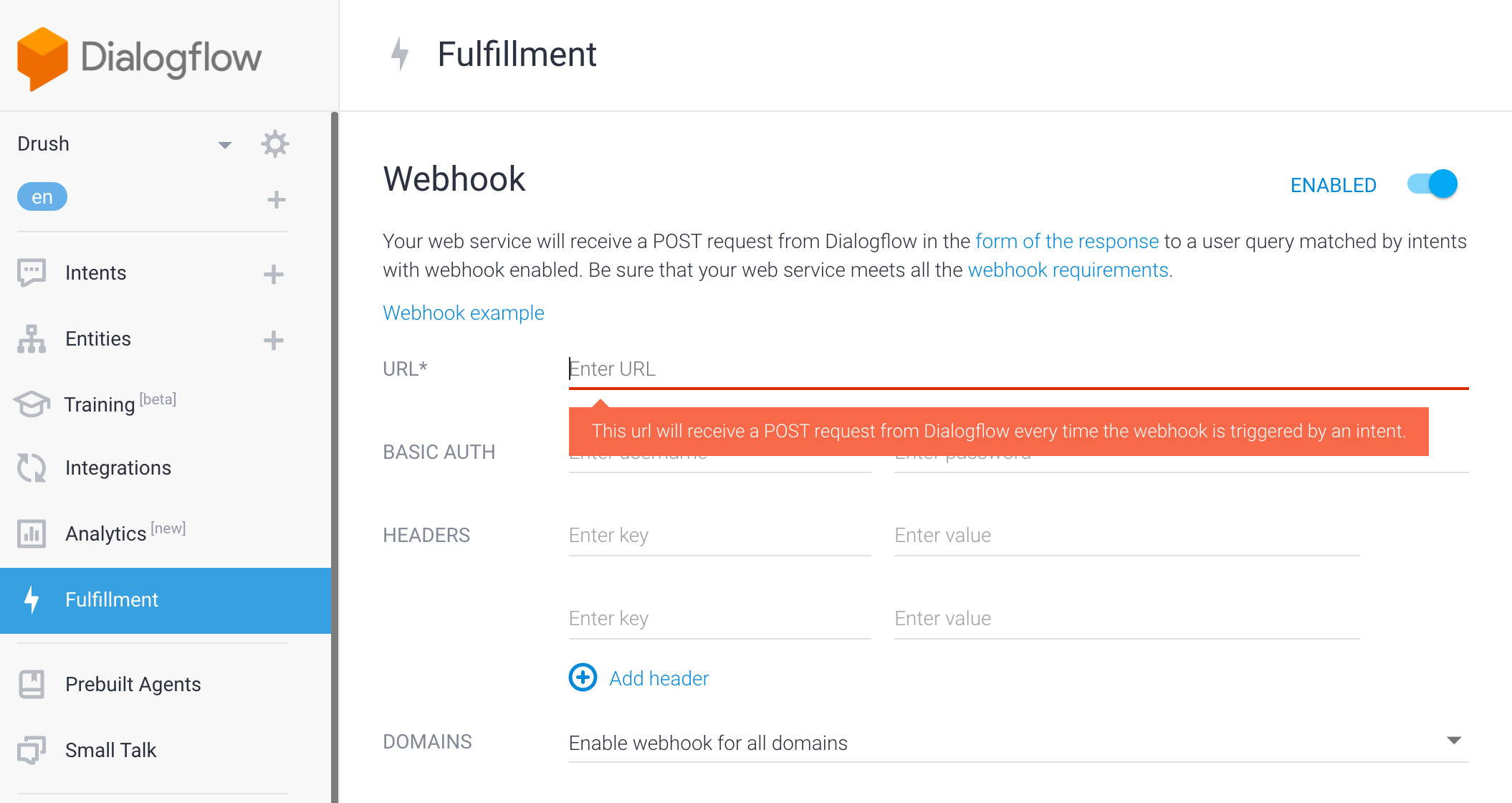This screenshot has width=1512, height=803.
Task: Open the Analytics section
Action: click(x=106, y=533)
